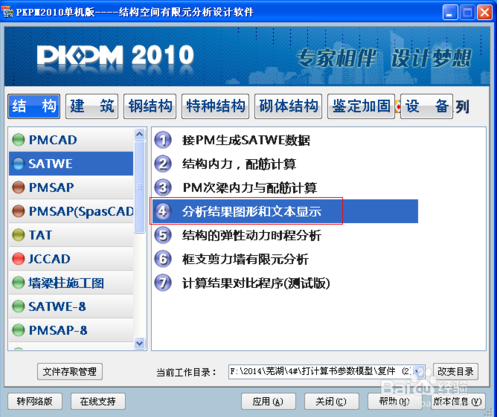
Task: Open the 当前工作目录 path dropdown
Action: (x=419, y=371)
